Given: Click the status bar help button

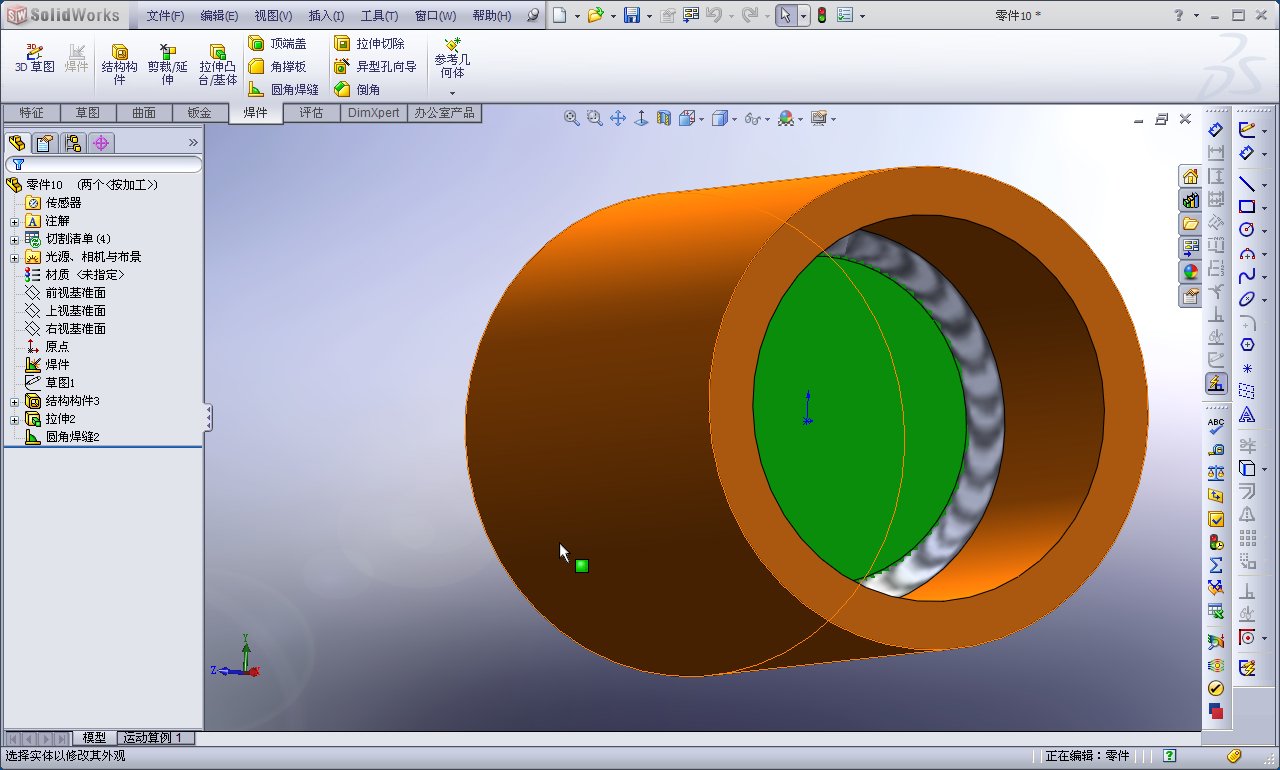Looking at the screenshot, I should click(1170, 756).
